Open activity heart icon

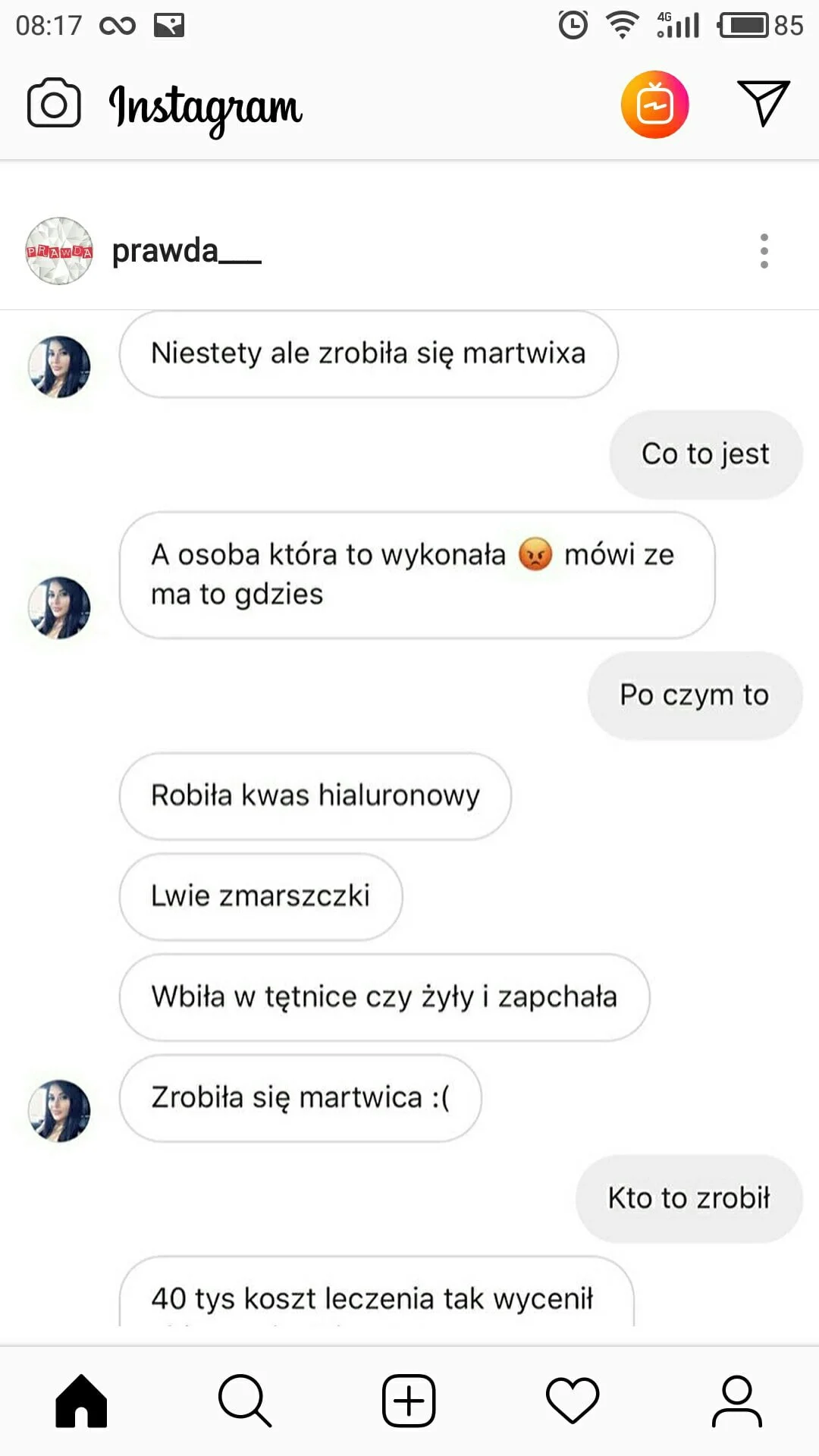pos(573,1401)
